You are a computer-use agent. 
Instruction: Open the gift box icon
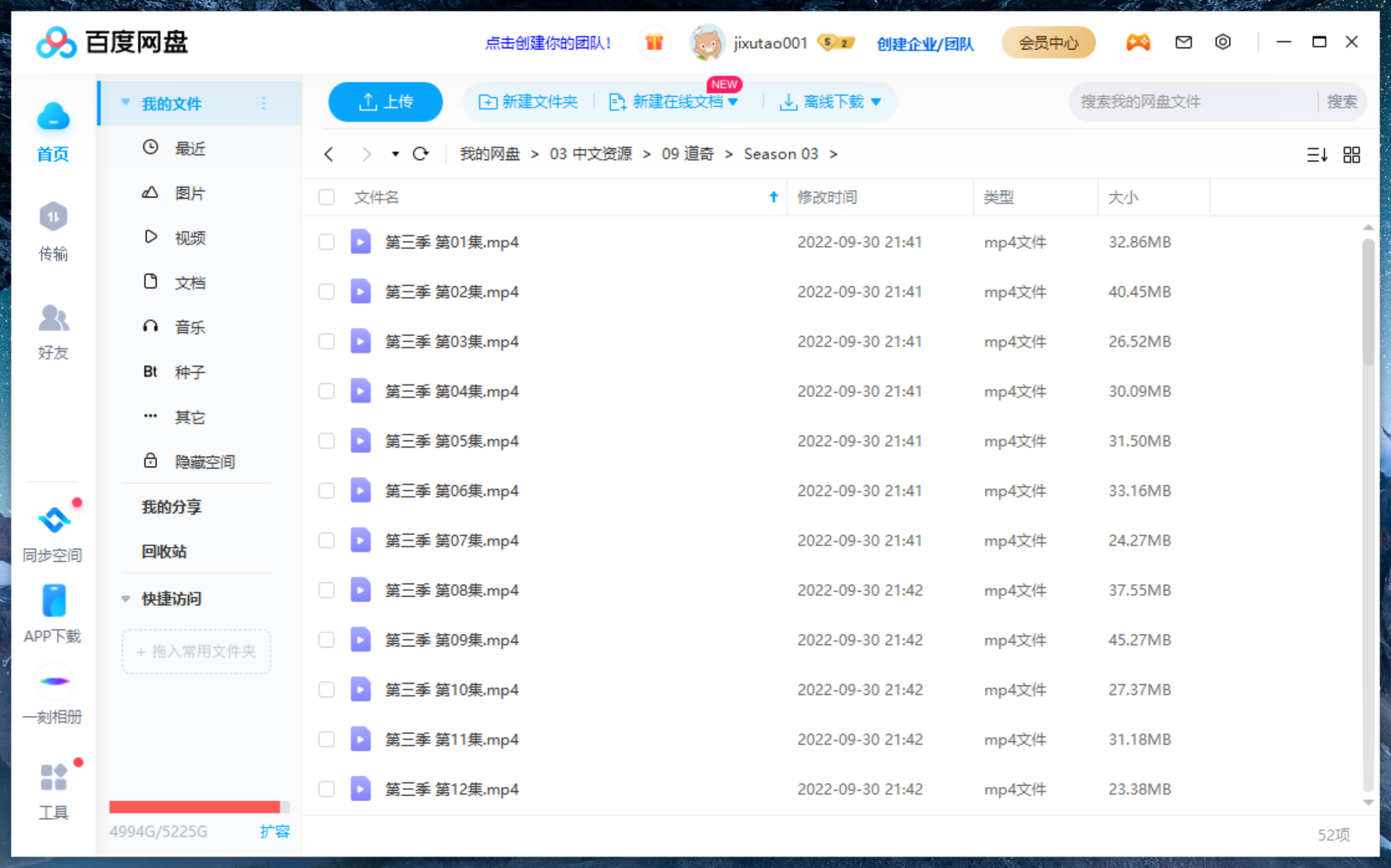654,42
